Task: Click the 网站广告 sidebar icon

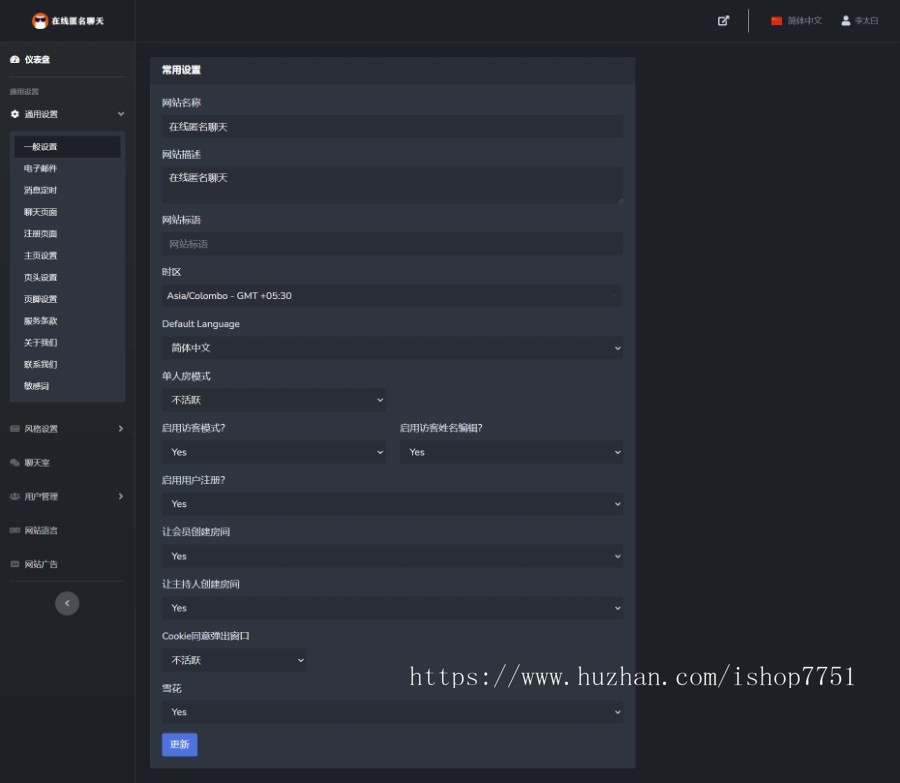Action: pos(15,564)
